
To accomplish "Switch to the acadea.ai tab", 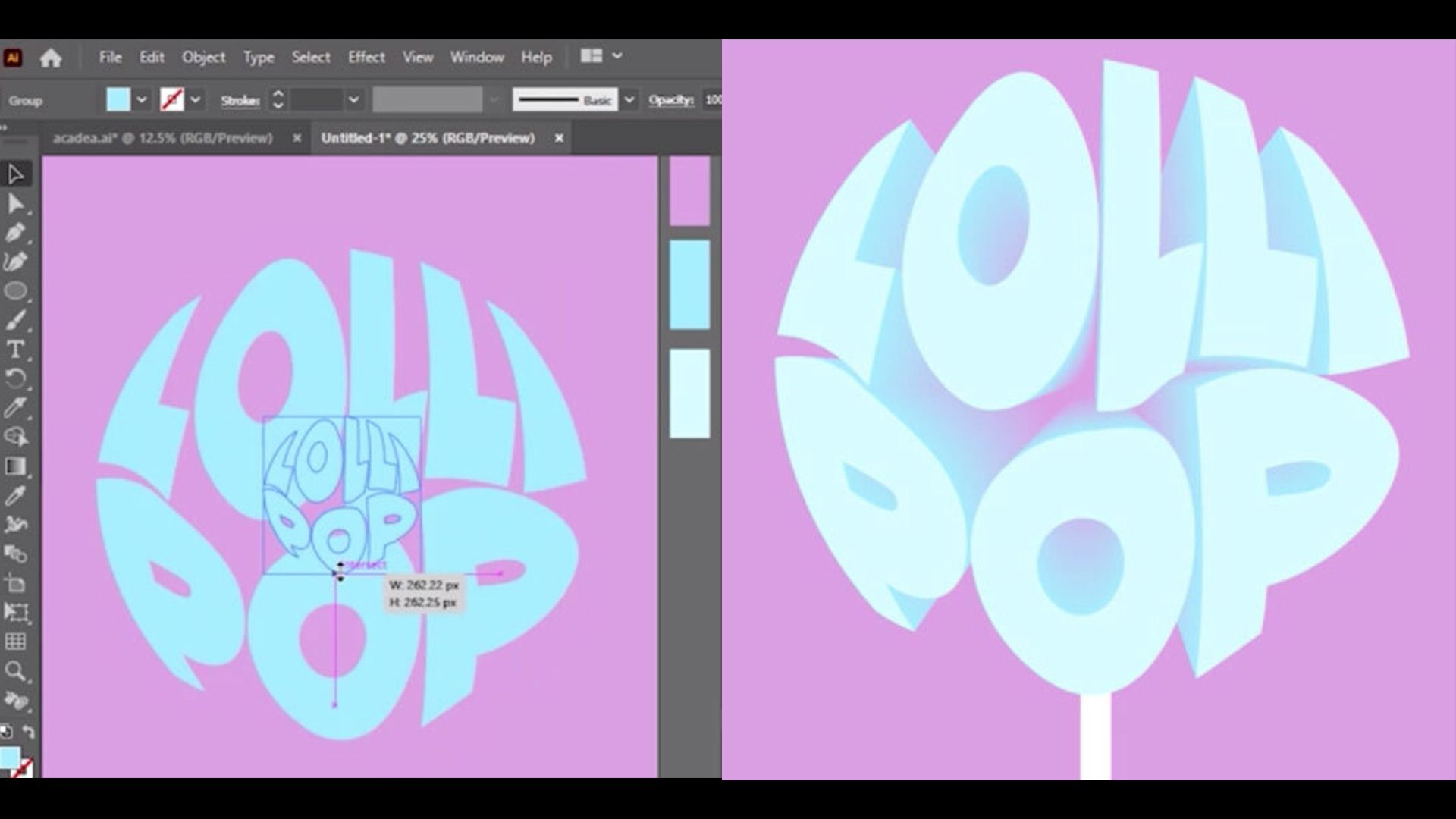I will (163, 138).
